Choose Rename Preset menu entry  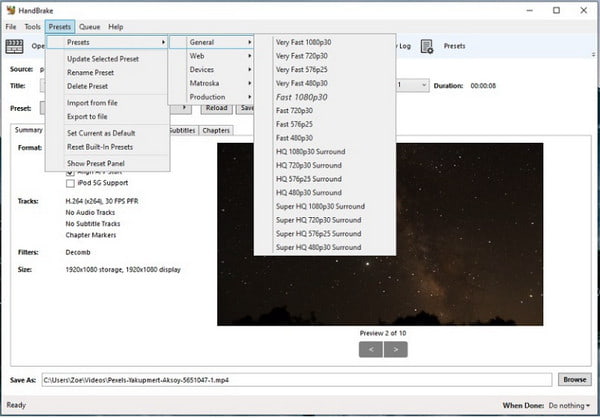(107, 73)
